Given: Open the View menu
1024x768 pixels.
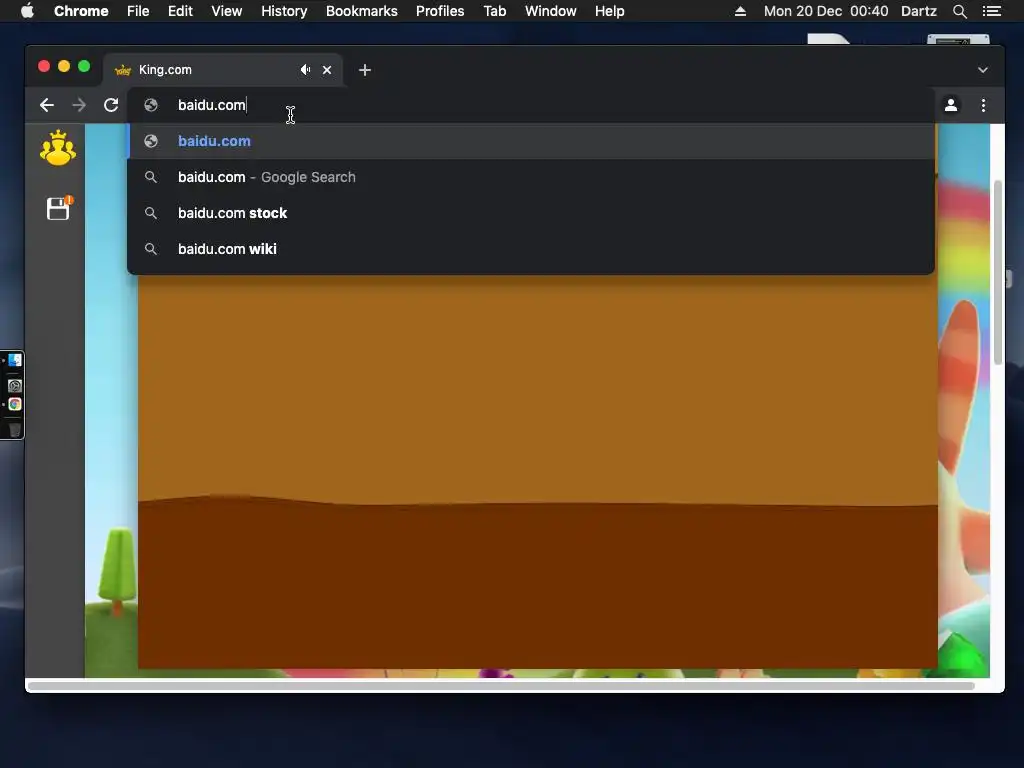Looking at the screenshot, I should point(227,11).
